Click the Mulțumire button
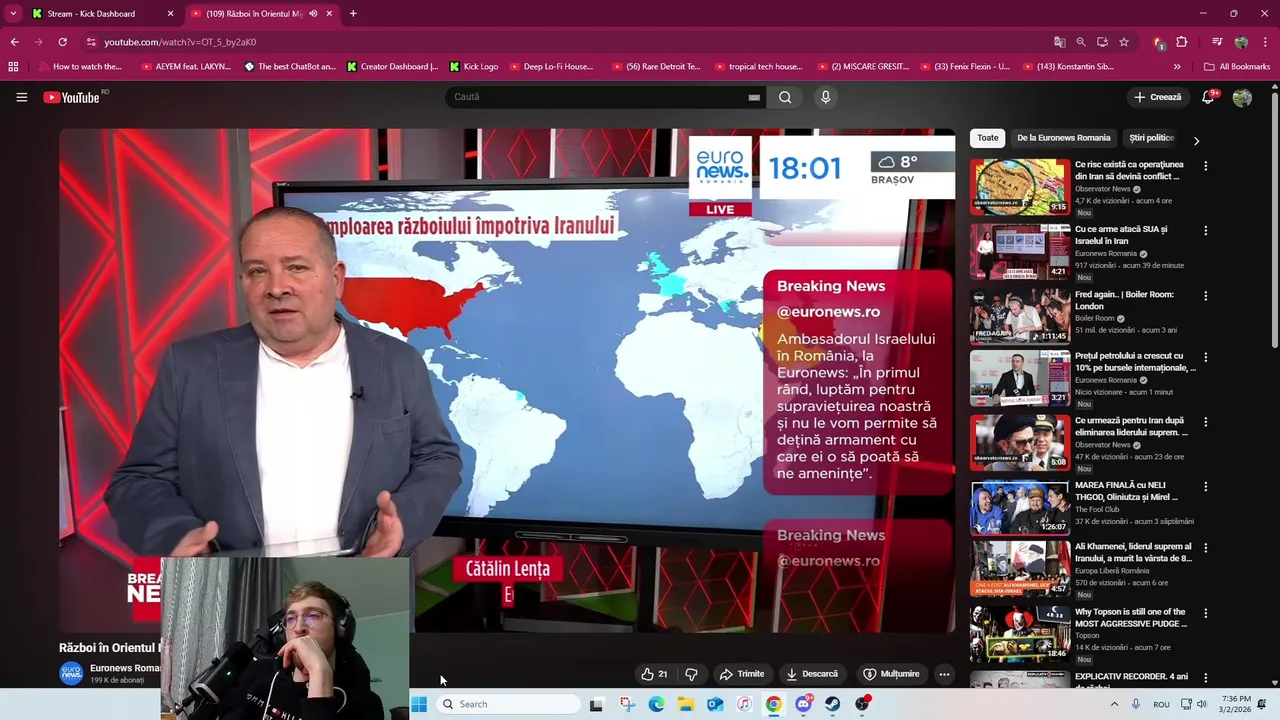1280x720 pixels. 891,674
